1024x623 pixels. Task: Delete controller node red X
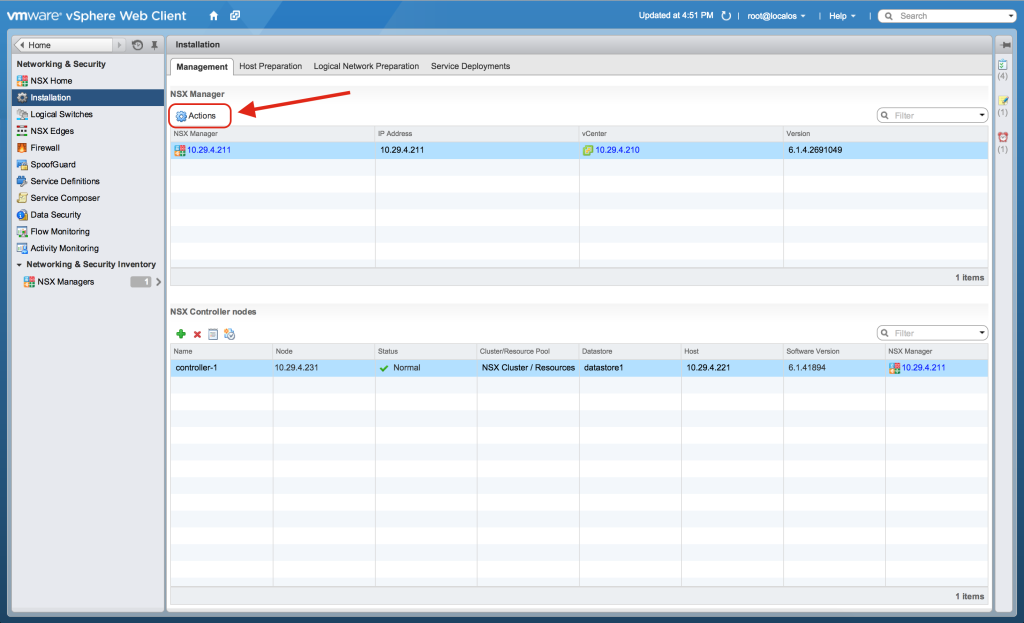pyautogui.click(x=197, y=334)
